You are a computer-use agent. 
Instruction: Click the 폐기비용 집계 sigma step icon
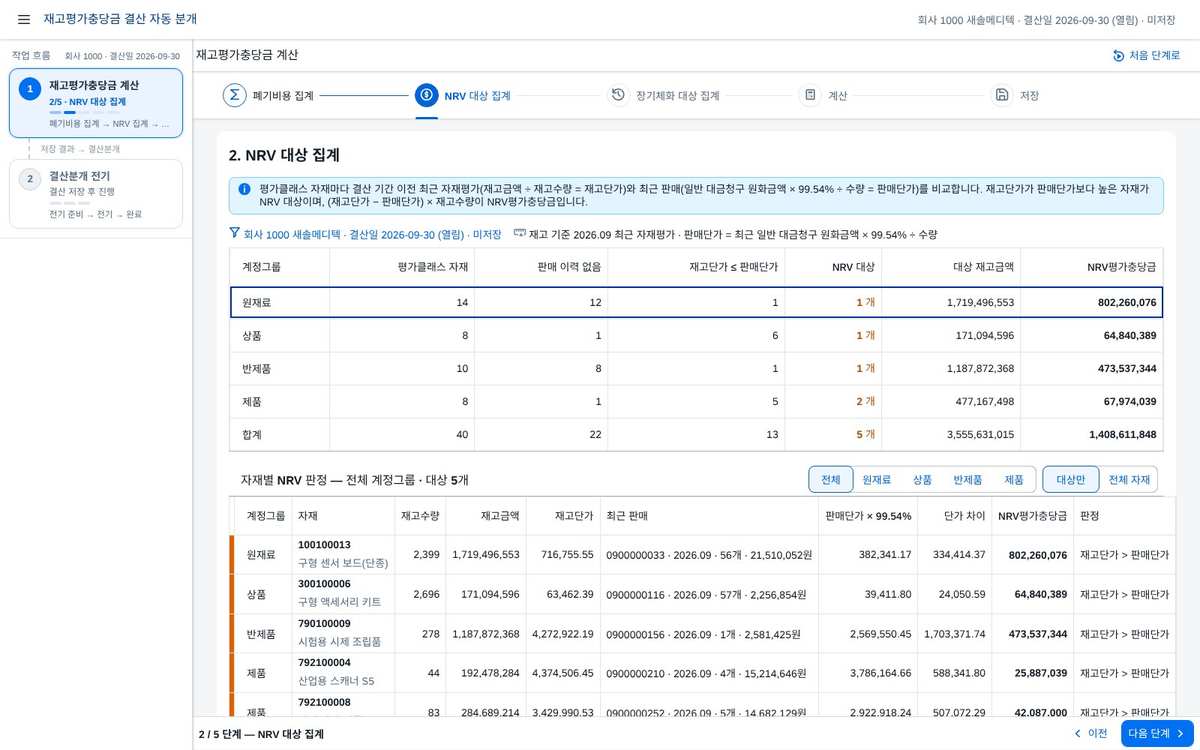coord(234,95)
